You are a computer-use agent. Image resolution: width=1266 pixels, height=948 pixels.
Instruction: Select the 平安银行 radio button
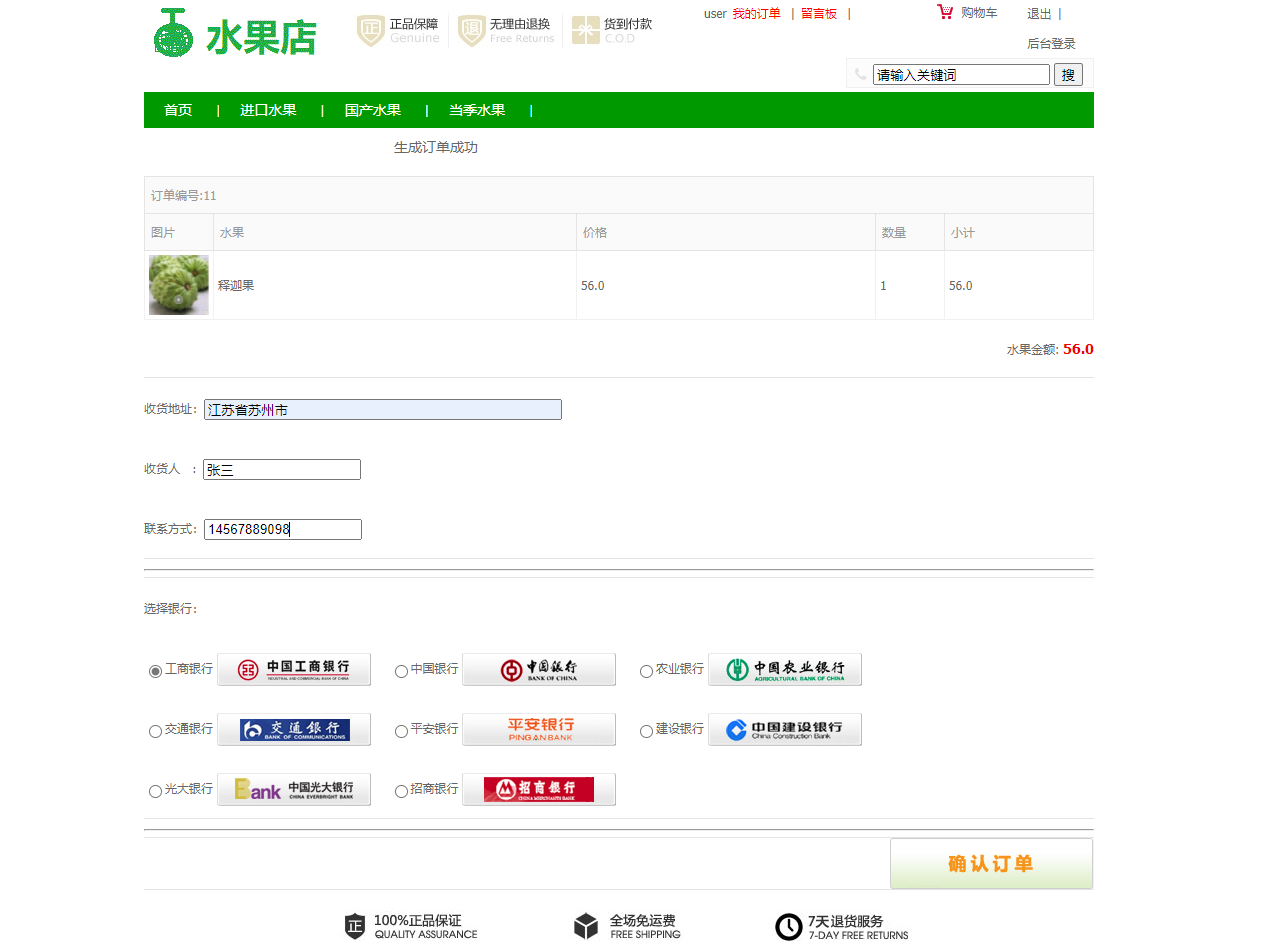pyautogui.click(x=401, y=731)
